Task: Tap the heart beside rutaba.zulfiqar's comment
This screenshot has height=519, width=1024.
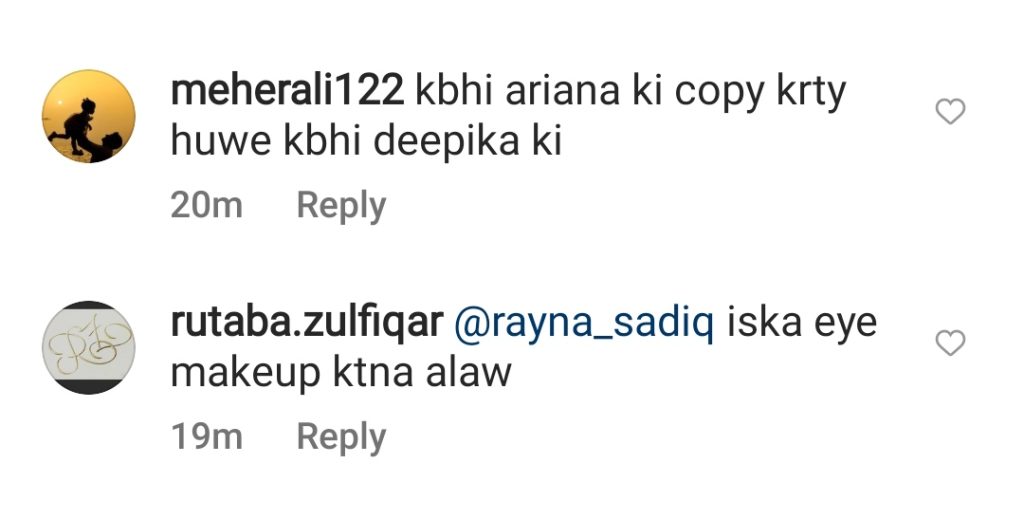Action: (950, 343)
